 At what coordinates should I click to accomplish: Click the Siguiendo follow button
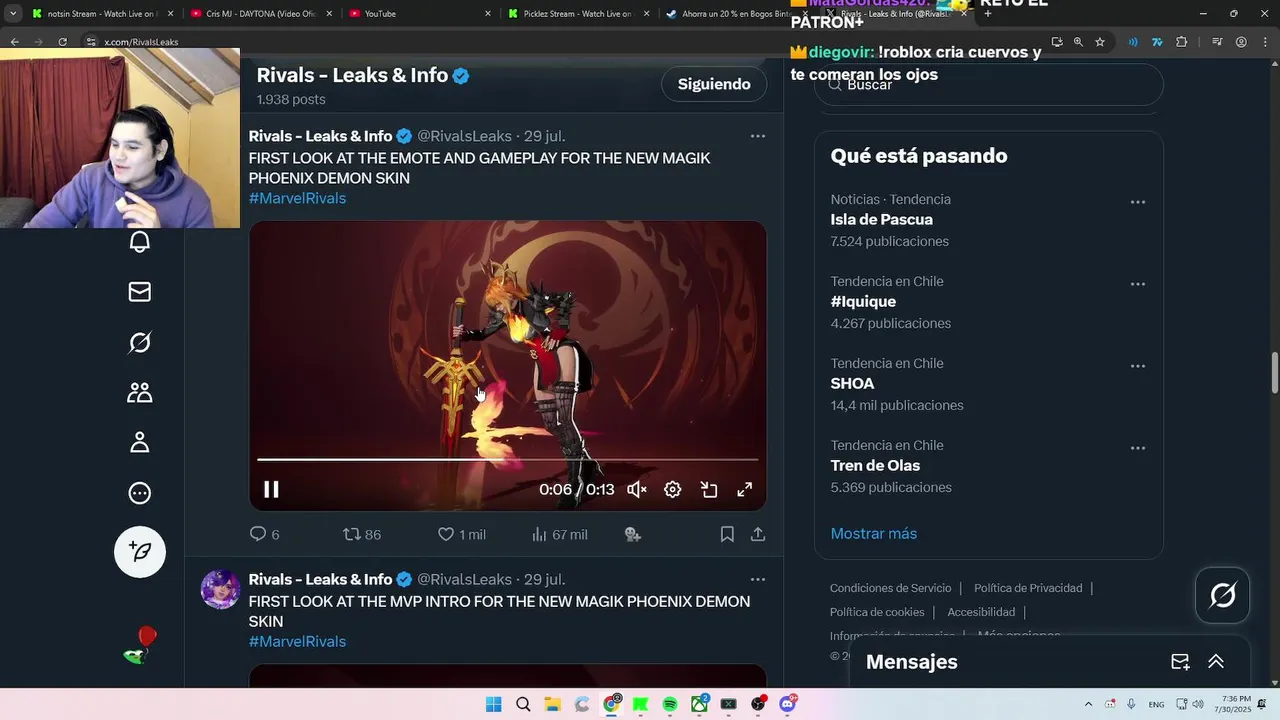click(x=714, y=84)
